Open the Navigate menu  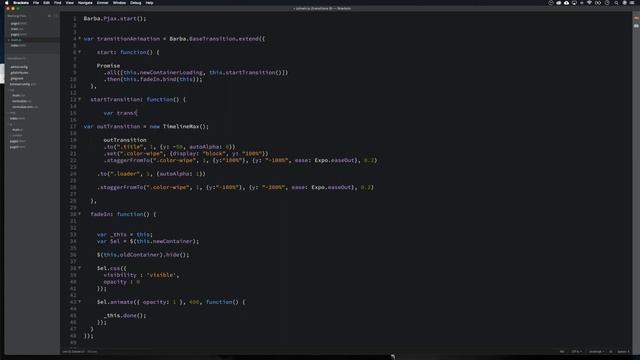(85, 3)
